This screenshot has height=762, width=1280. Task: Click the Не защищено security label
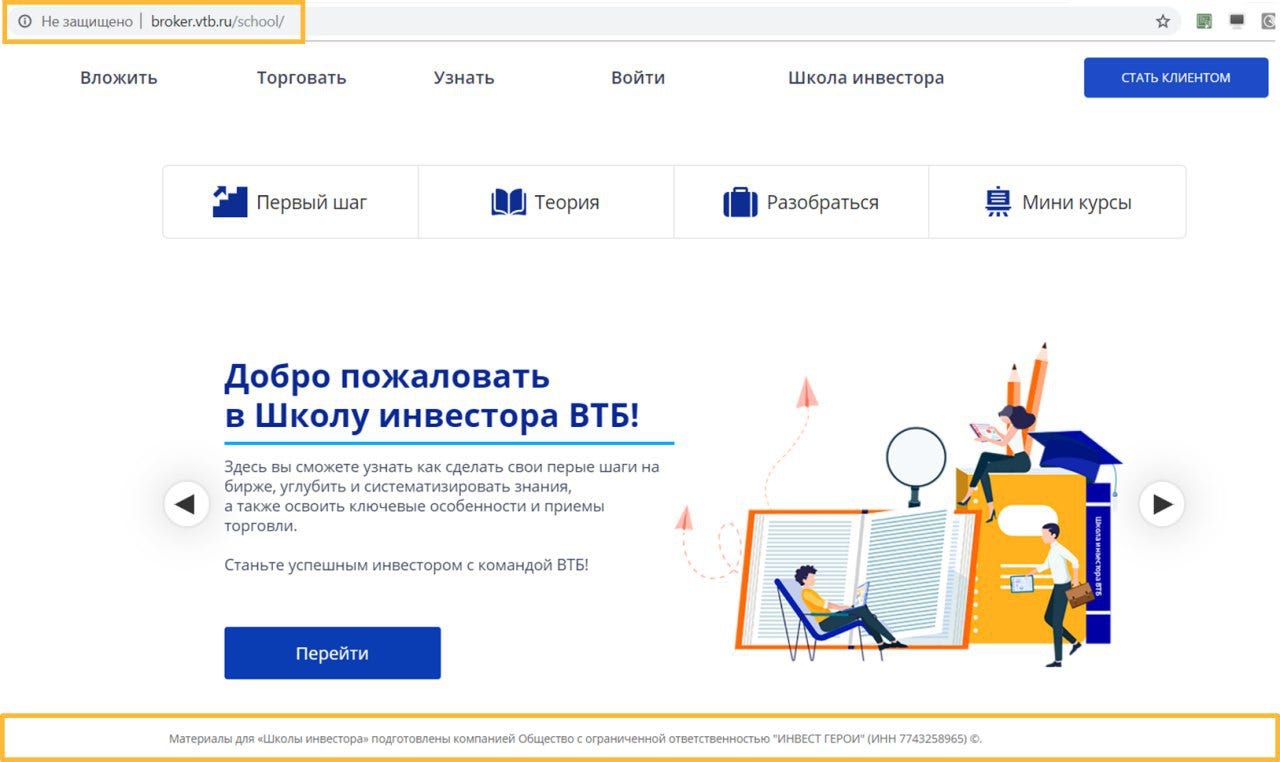[86, 21]
